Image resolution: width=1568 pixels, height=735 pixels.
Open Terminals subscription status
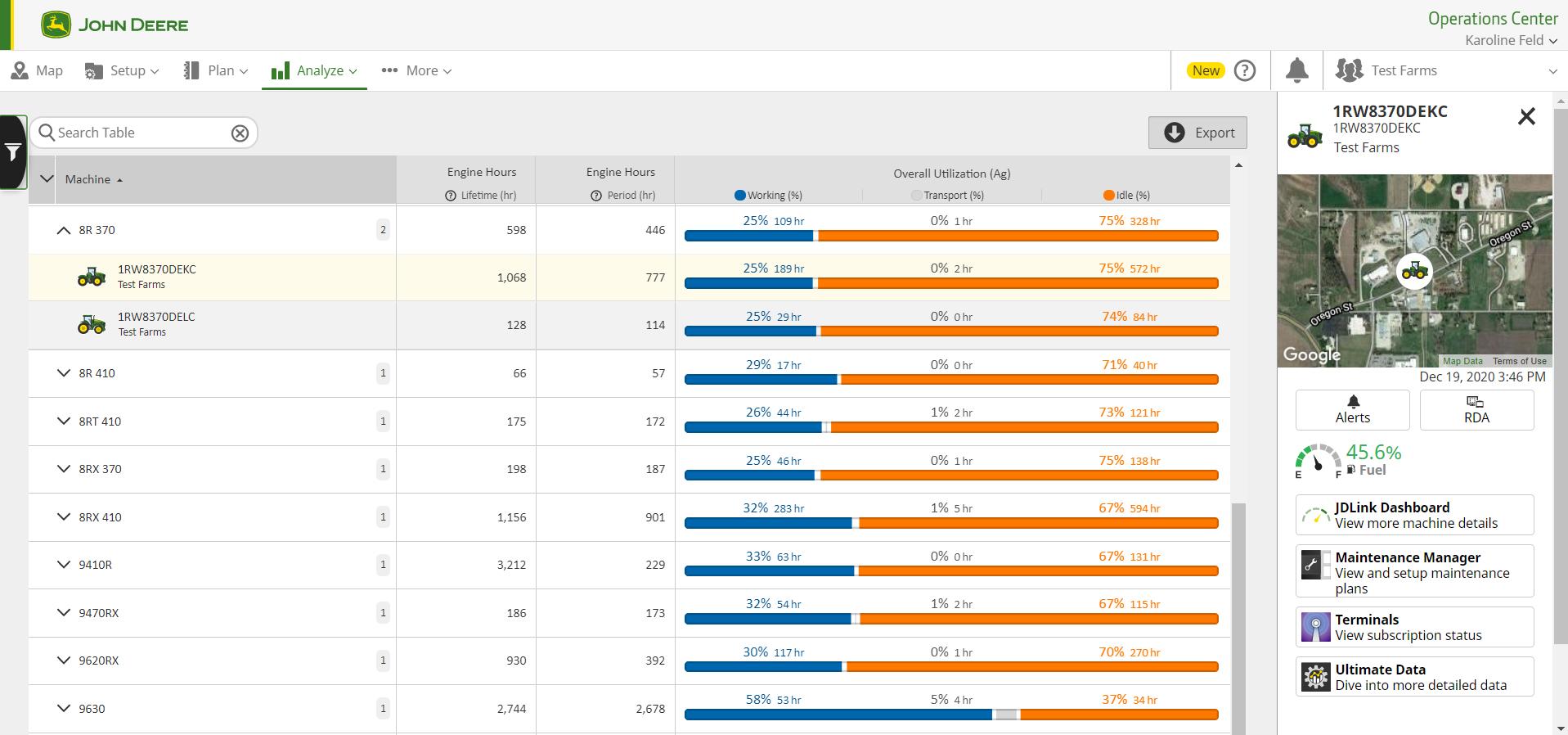click(x=1414, y=627)
